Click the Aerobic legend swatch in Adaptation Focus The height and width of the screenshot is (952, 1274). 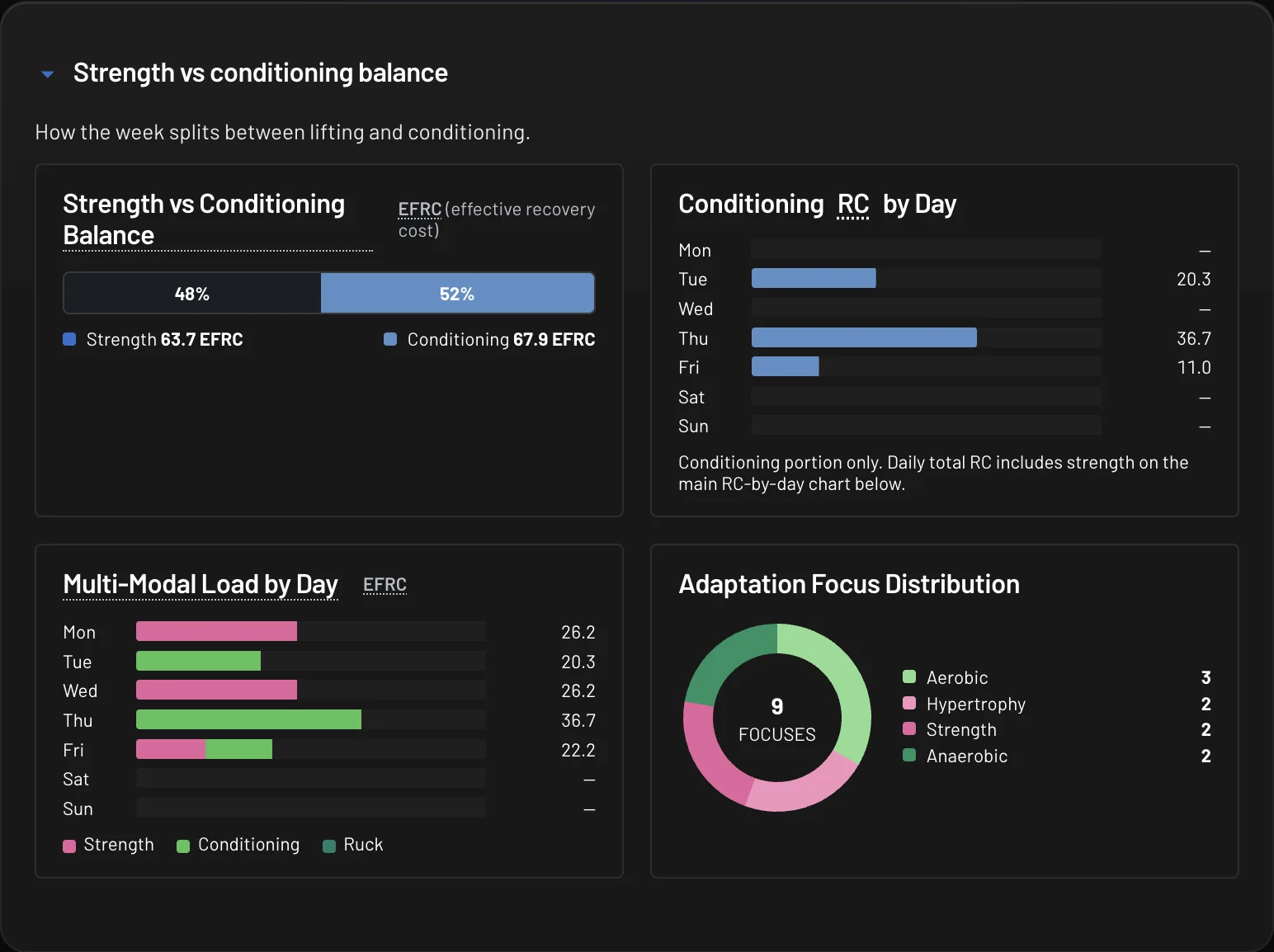coord(909,677)
